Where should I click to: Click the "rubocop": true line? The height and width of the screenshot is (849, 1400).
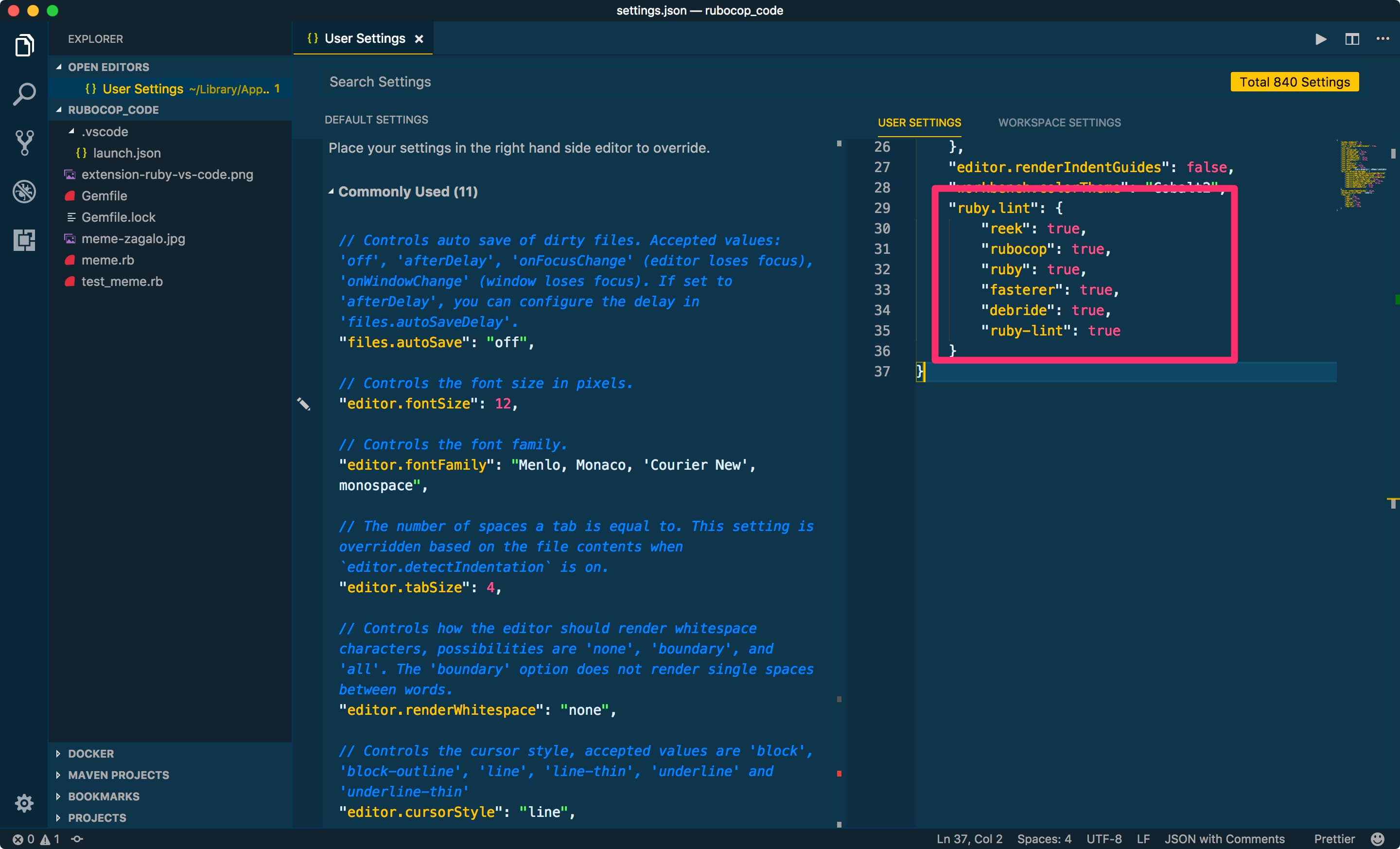point(1046,249)
